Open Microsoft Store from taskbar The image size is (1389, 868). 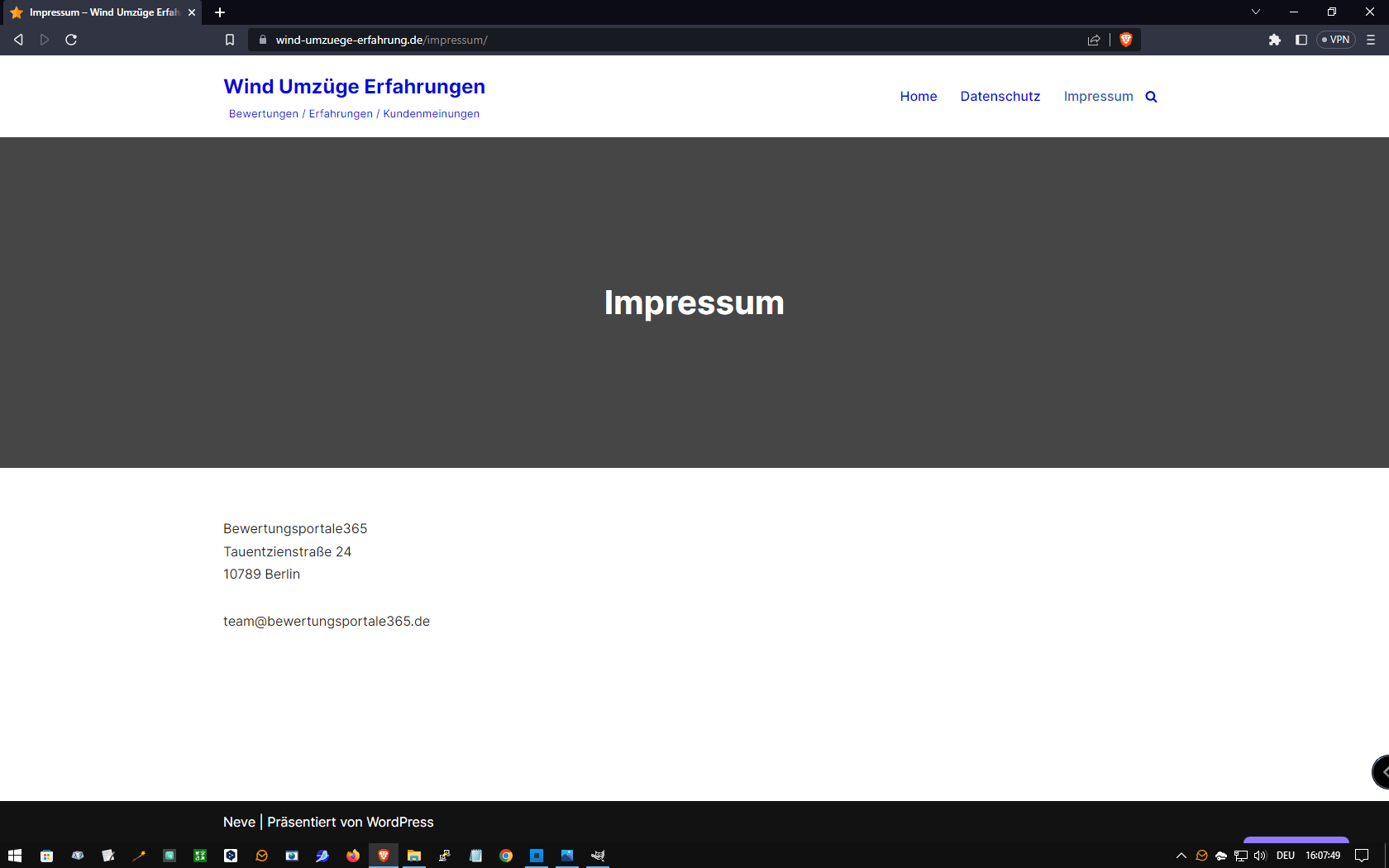47,856
